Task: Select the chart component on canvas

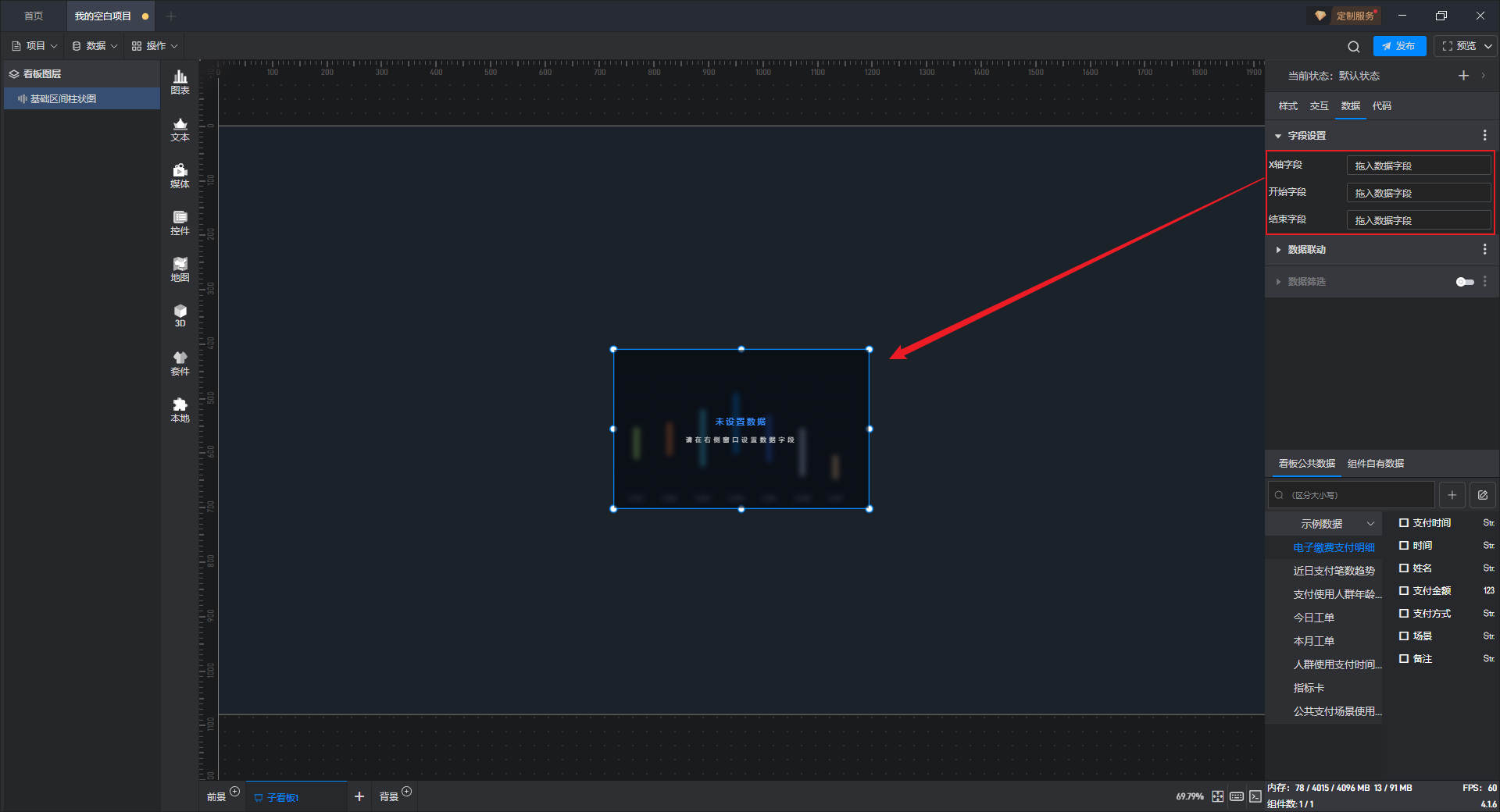Action: [741, 429]
